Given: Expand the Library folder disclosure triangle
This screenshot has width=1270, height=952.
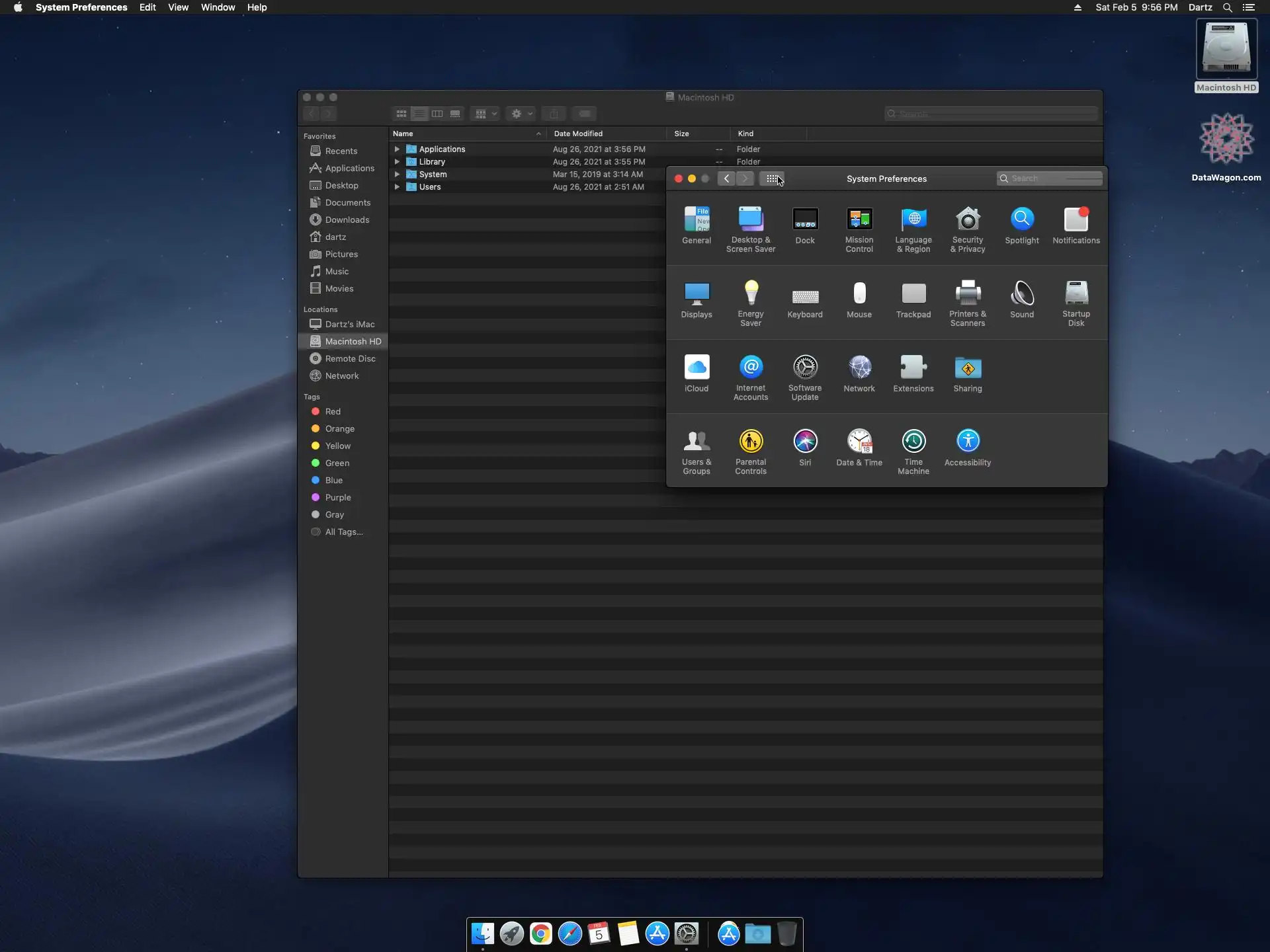Looking at the screenshot, I should (397, 162).
